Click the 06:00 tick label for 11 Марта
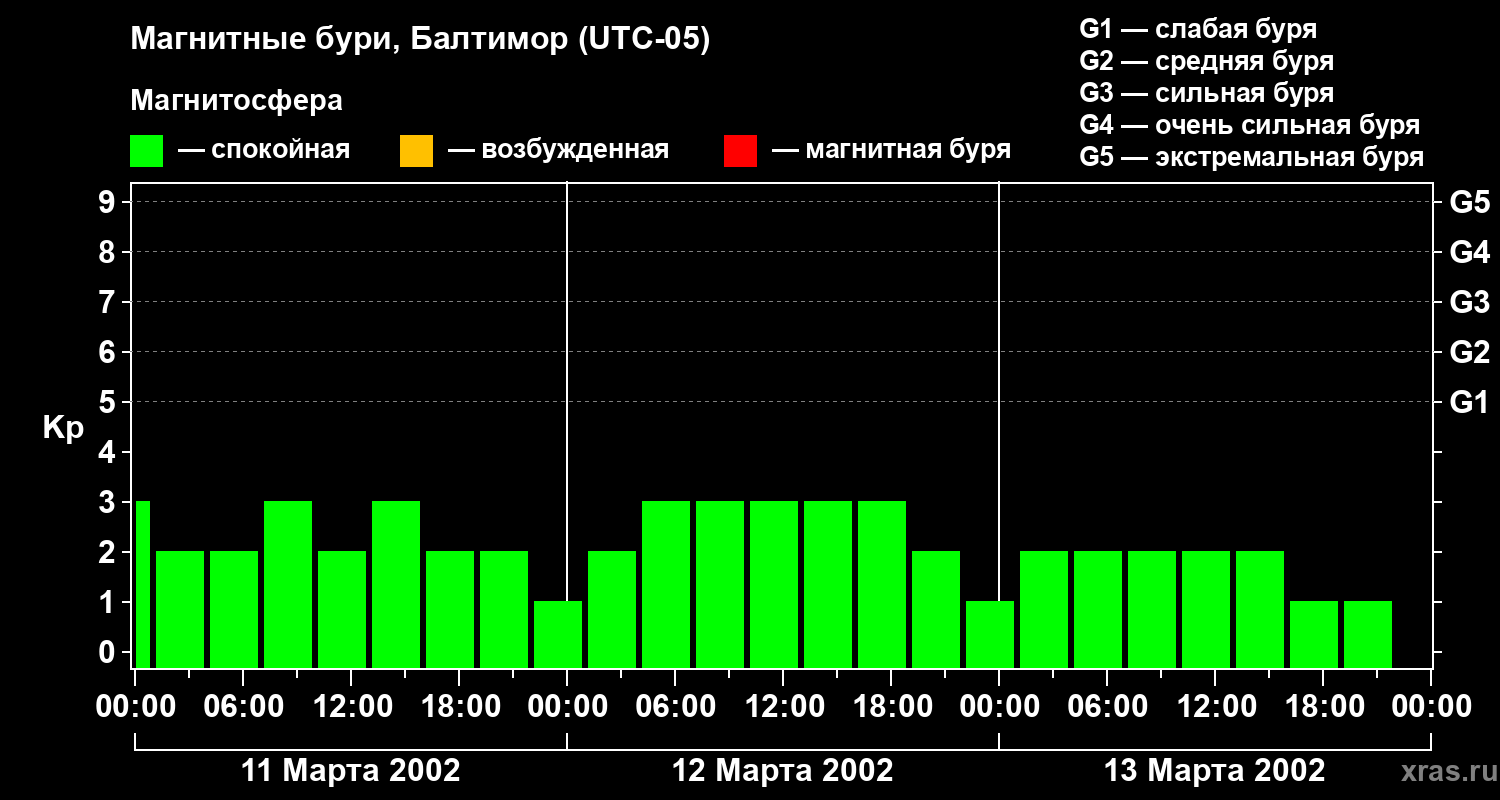Screen dimensions: 1500x800 (x=243, y=707)
